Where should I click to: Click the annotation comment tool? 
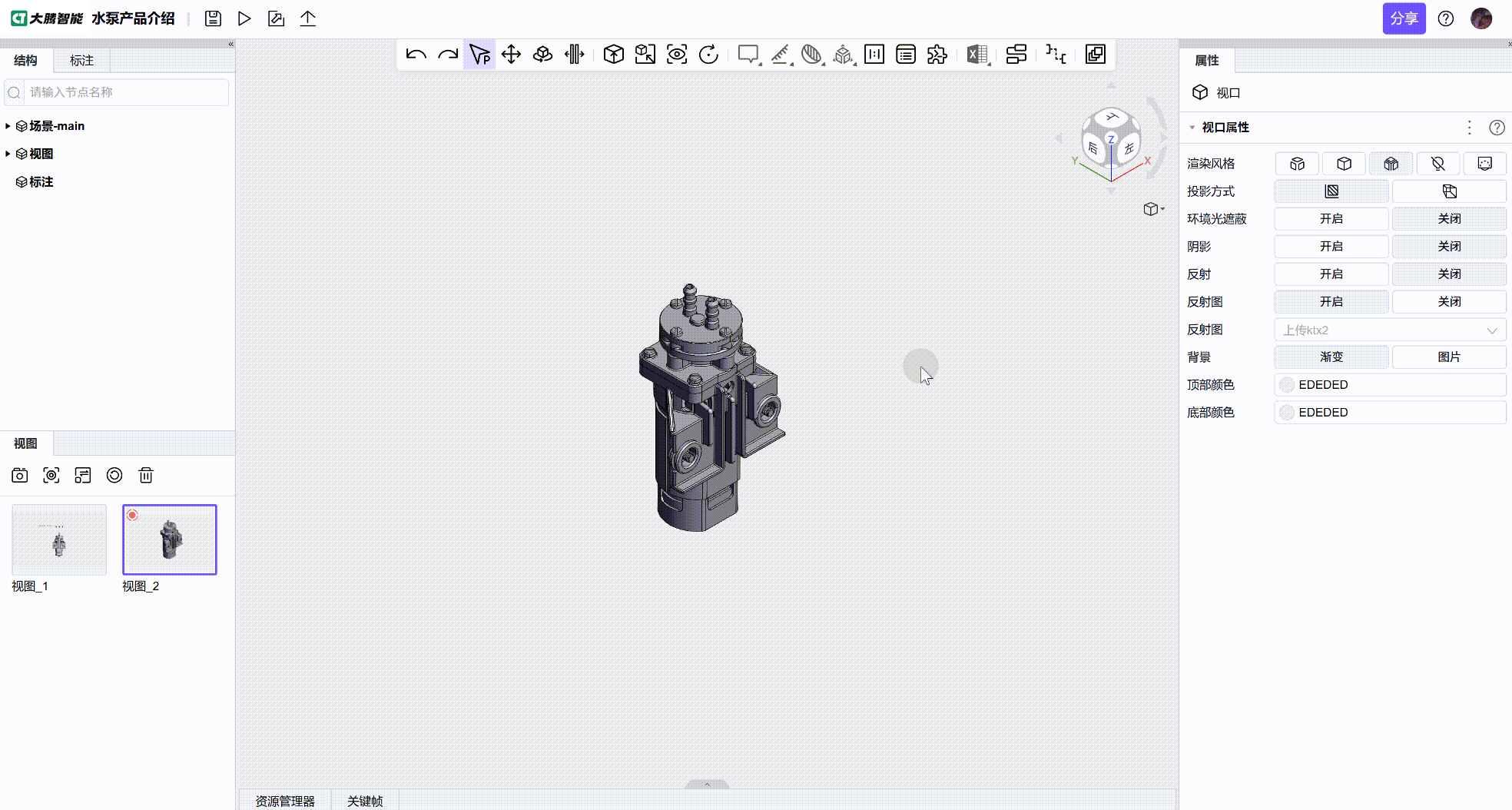pyautogui.click(x=748, y=55)
